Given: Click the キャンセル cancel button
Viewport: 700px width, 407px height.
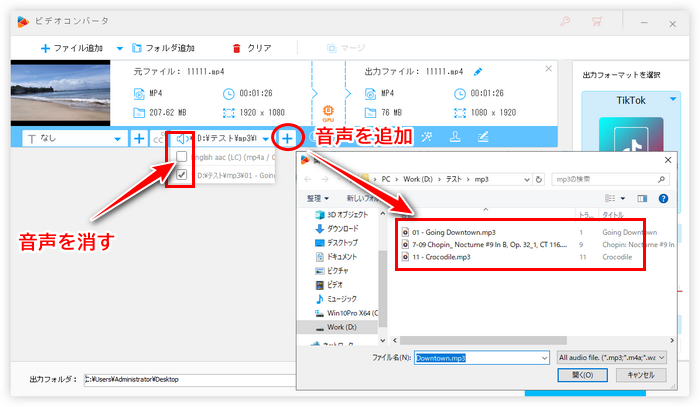Looking at the screenshot, I should pyautogui.click(x=641, y=375).
